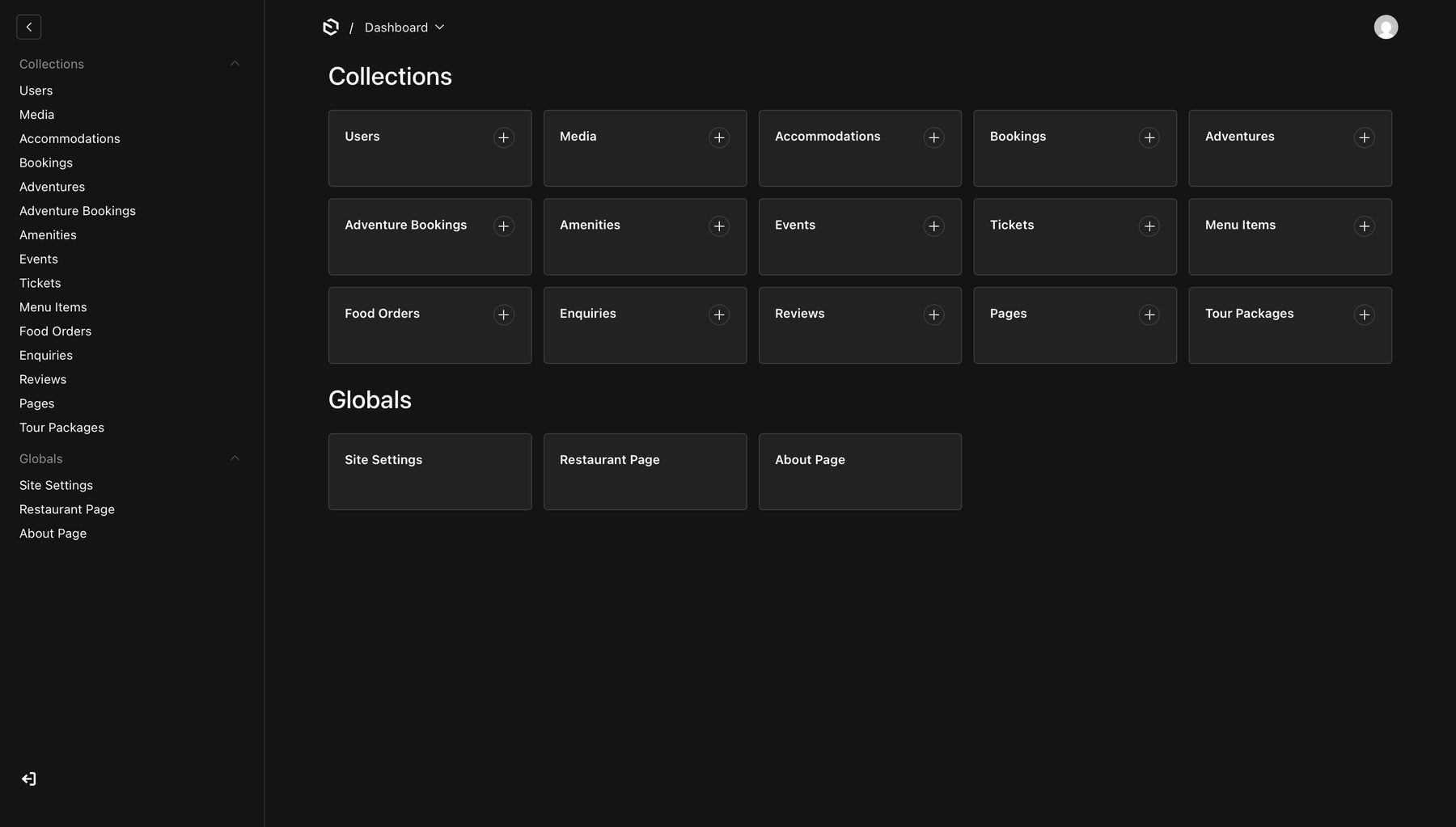Open the Reviews collection card title

(x=800, y=314)
